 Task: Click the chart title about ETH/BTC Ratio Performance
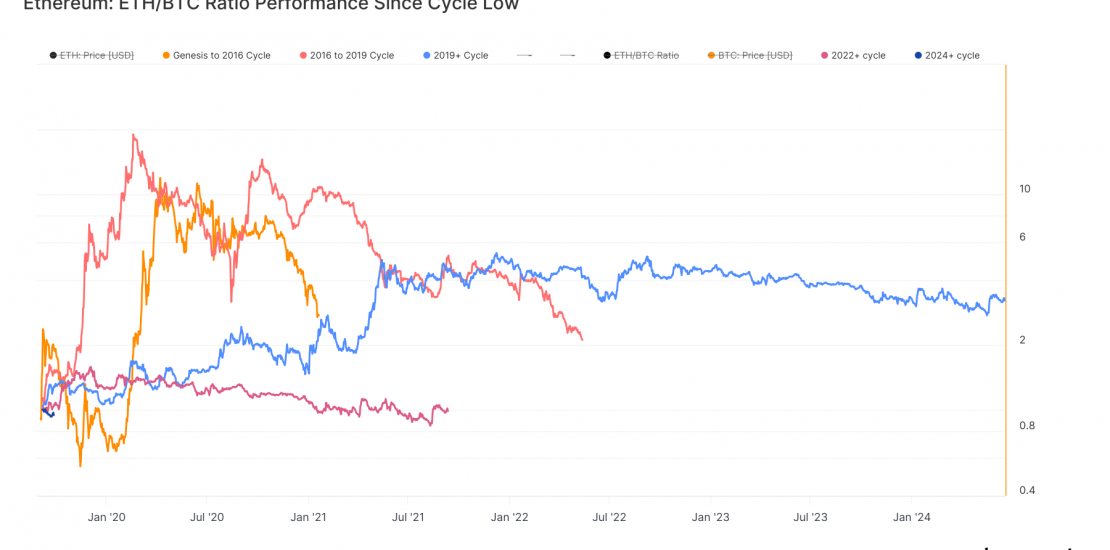(x=270, y=5)
